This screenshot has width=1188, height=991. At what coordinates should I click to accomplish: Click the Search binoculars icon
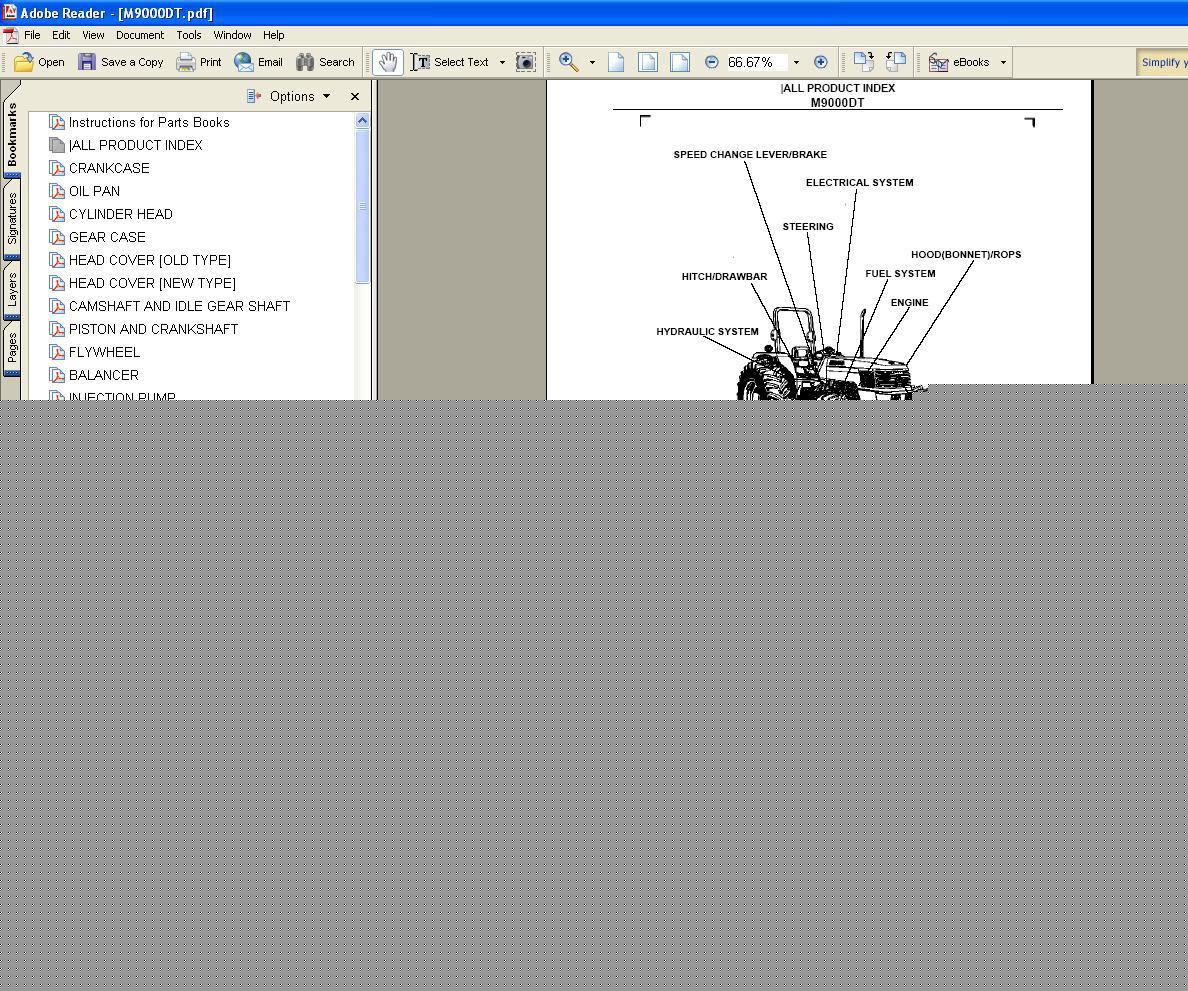point(305,62)
